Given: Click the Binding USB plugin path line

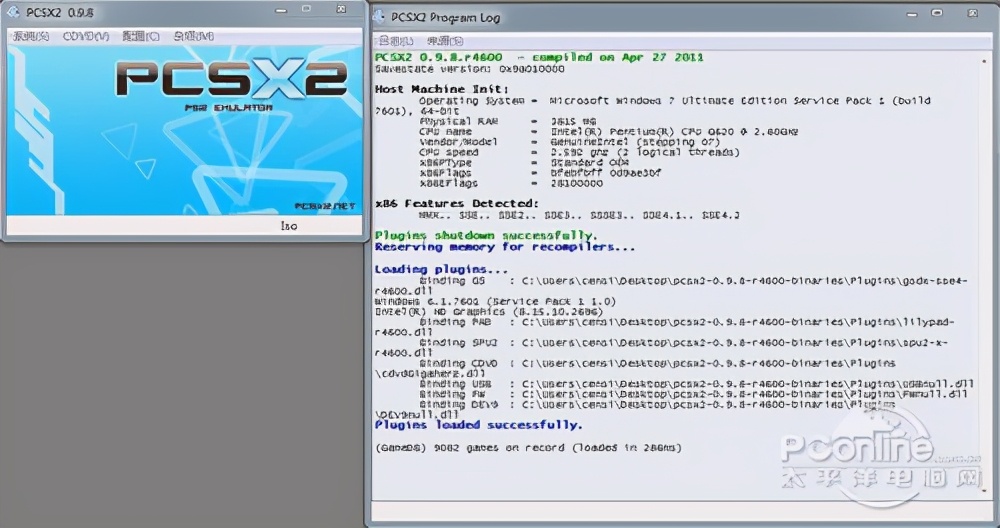Looking at the screenshot, I should [696, 384].
